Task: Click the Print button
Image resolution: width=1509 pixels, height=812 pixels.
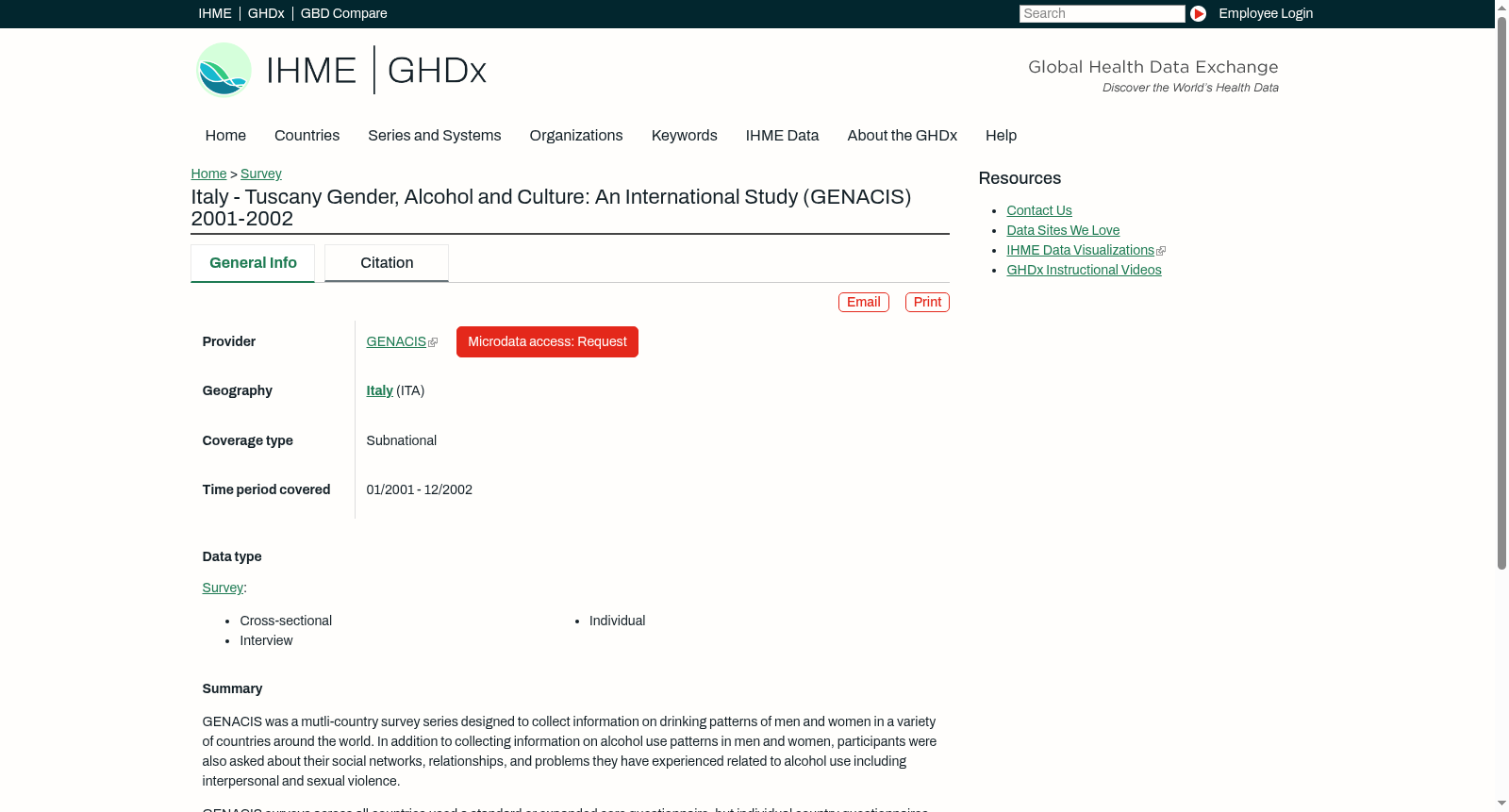Action: click(x=927, y=302)
